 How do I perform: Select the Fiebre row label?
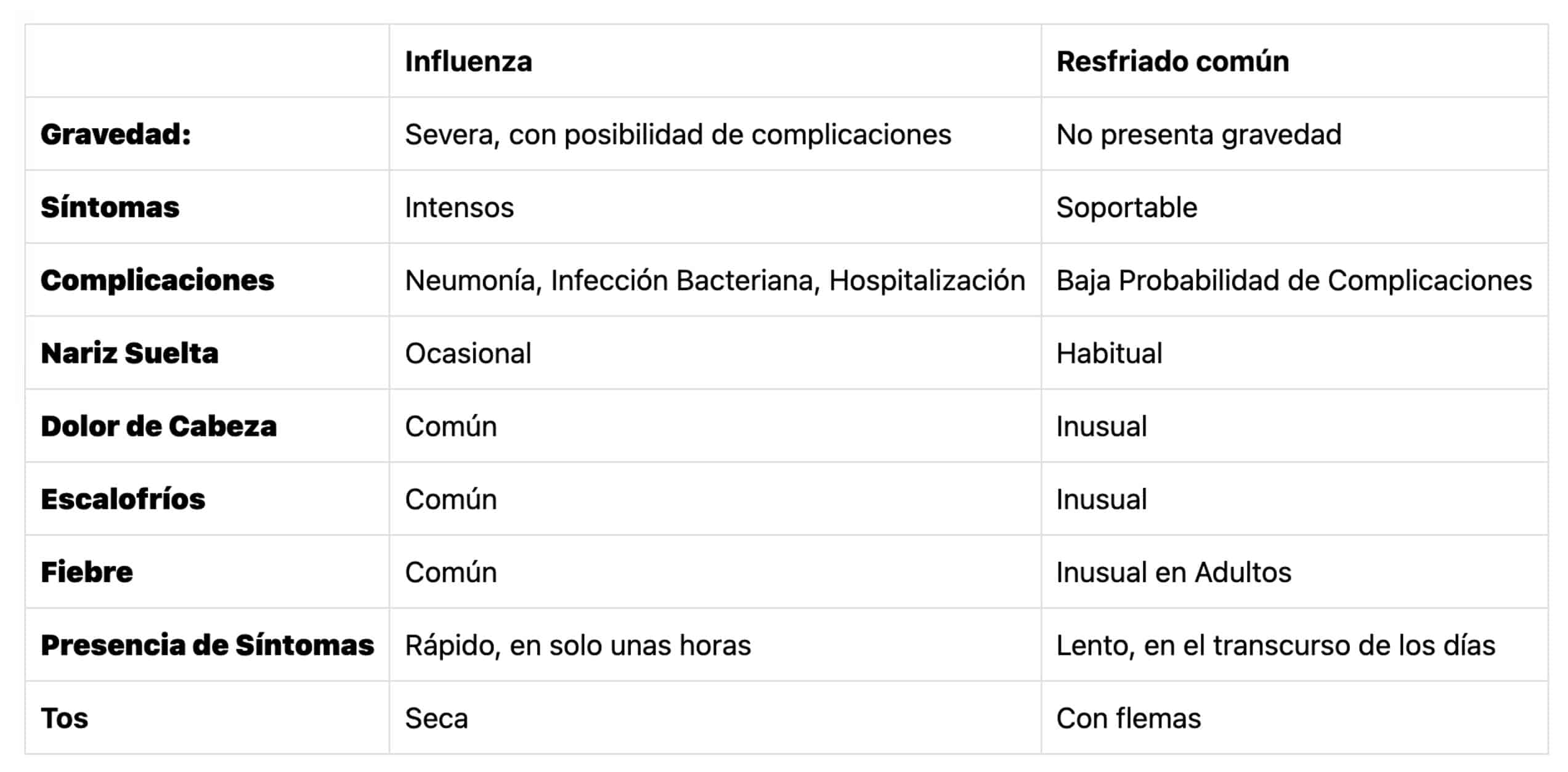tap(87, 572)
